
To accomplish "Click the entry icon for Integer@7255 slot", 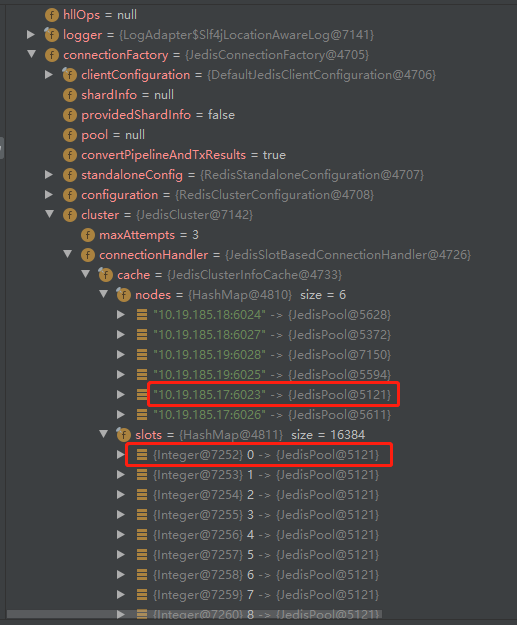I will (x=142, y=515).
